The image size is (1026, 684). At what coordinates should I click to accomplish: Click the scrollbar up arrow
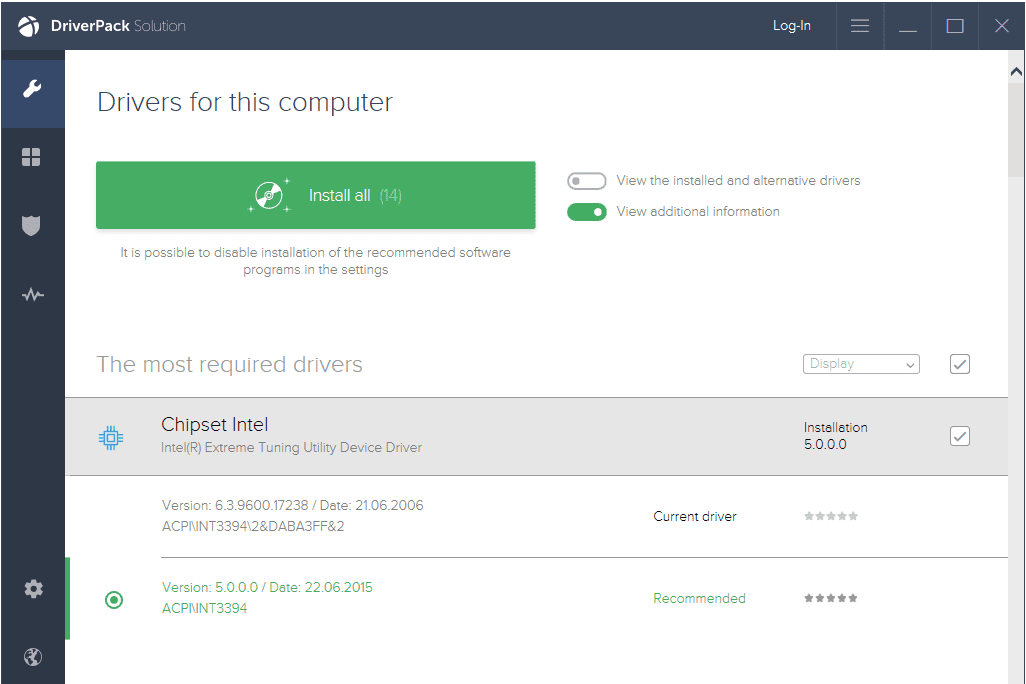tap(1016, 72)
